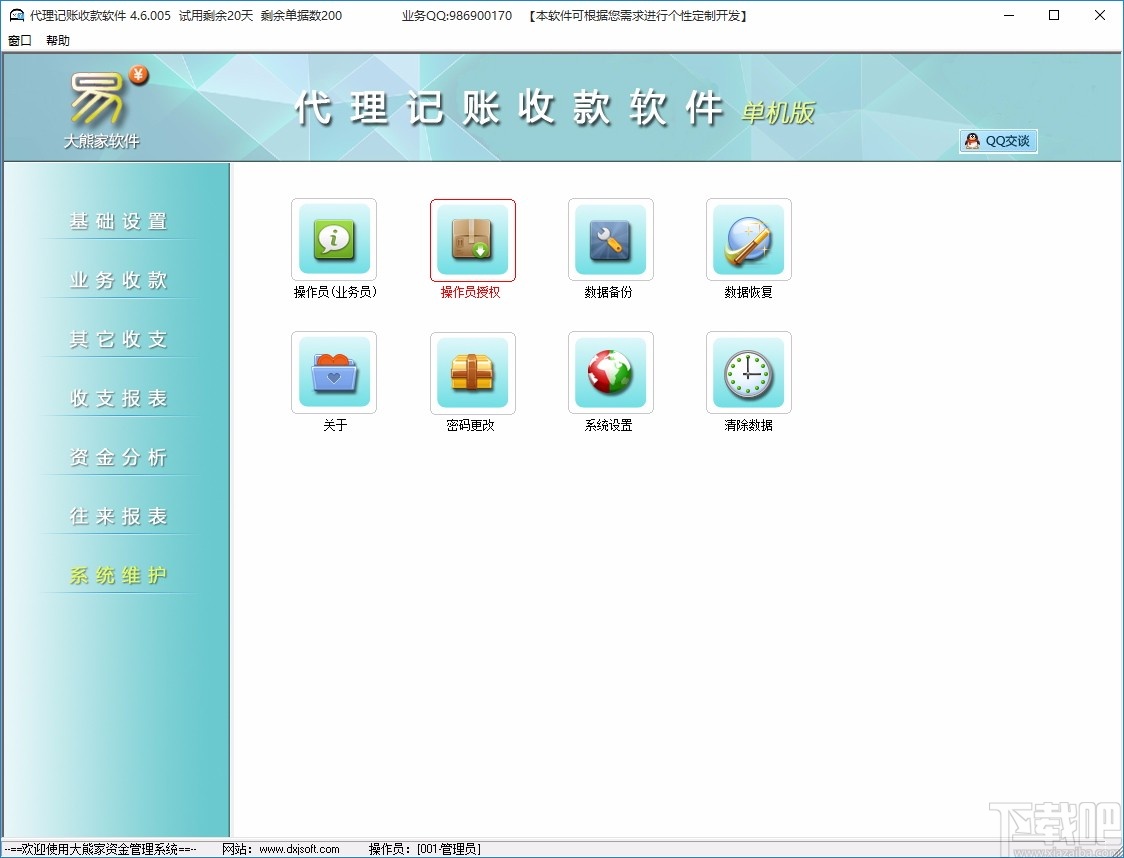The width and height of the screenshot is (1124, 858).
Task: Click the QQ交谈 button
Action: point(999,141)
